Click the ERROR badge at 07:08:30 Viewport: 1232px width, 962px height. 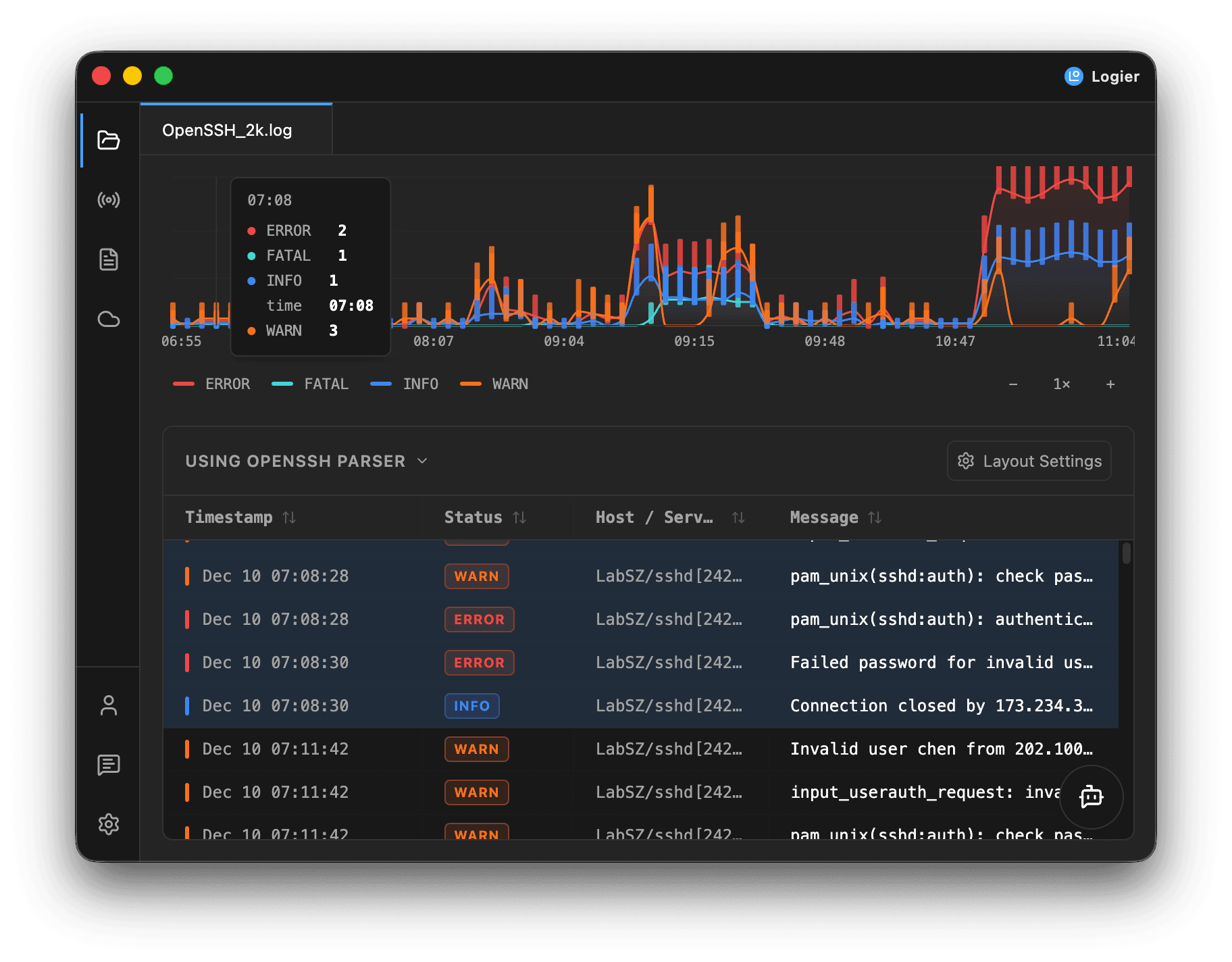coord(479,663)
